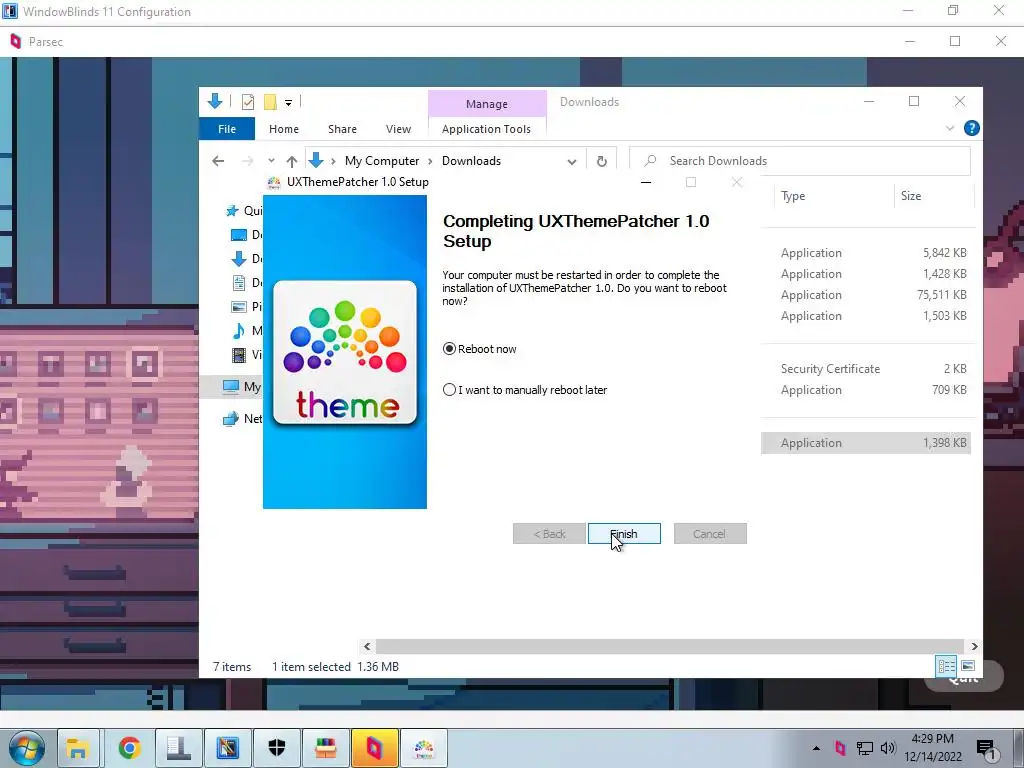Open Parsec app on the taskbar
The height and width of the screenshot is (768, 1024).
pos(374,748)
